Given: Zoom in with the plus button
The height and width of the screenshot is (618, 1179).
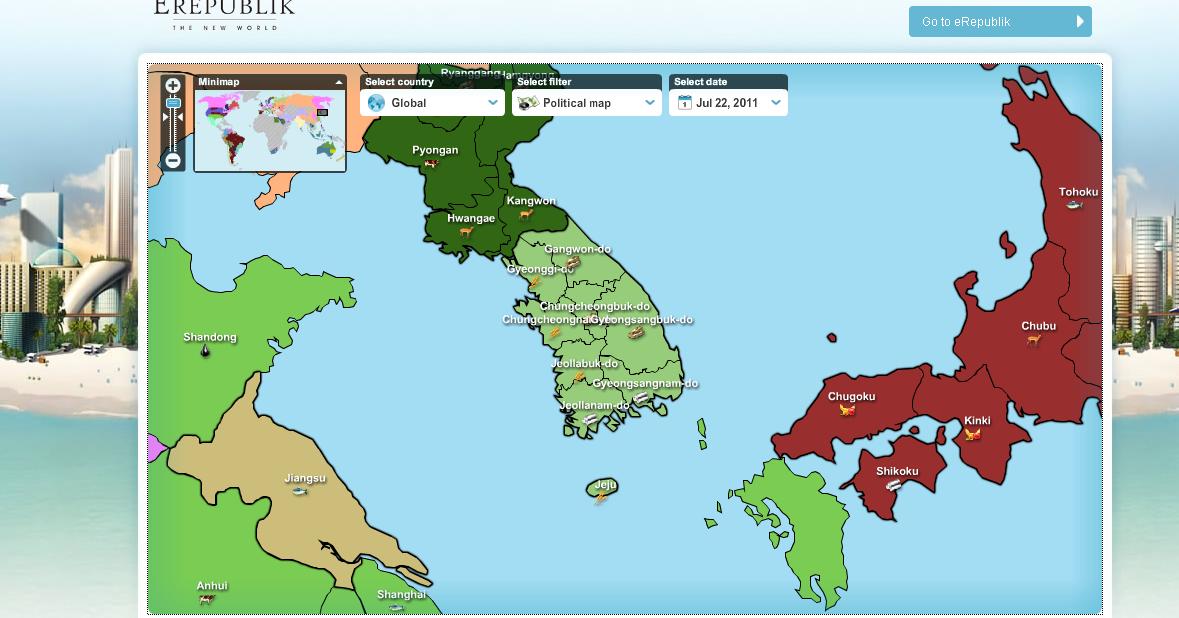Looking at the screenshot, I should tap(173, 86).
